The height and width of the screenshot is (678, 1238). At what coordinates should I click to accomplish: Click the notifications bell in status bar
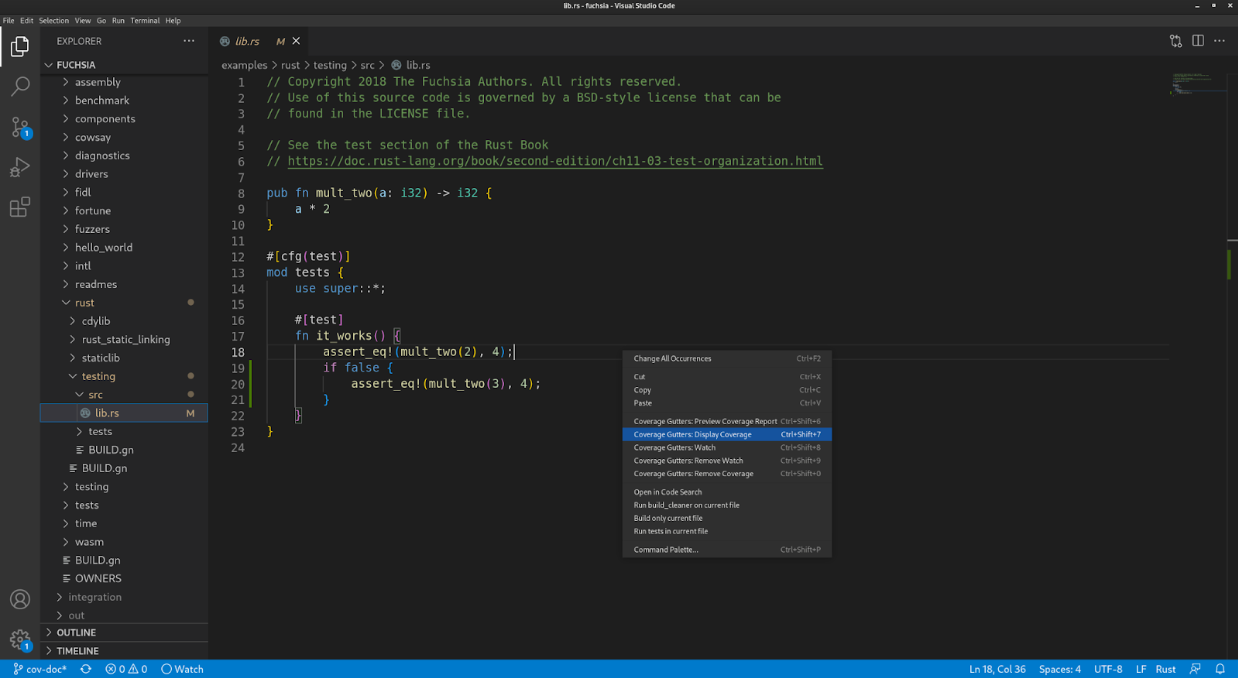click(1220, 669)
